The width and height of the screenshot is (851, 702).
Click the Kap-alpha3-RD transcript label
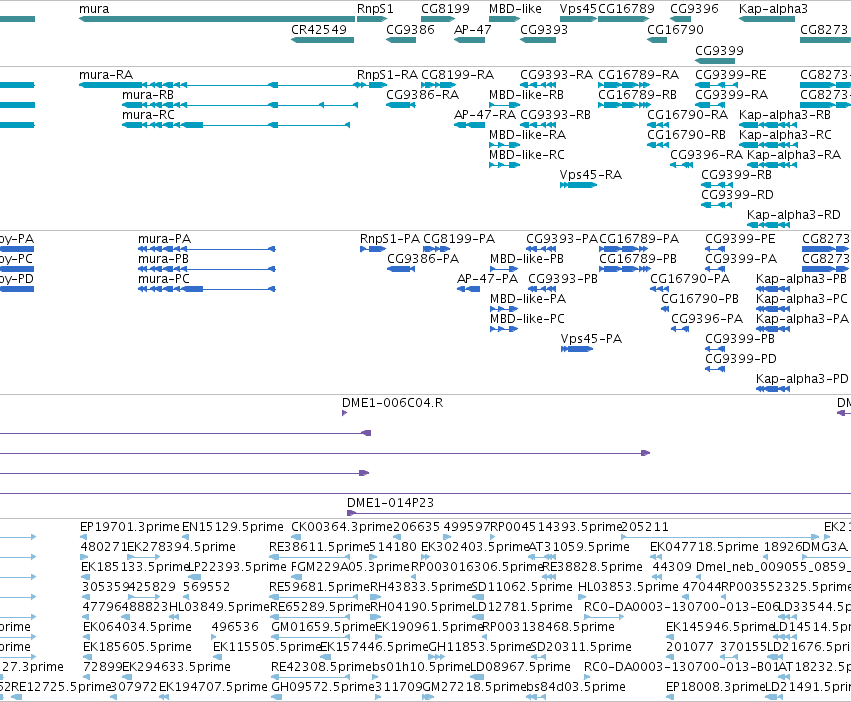[x=793, y=215]
